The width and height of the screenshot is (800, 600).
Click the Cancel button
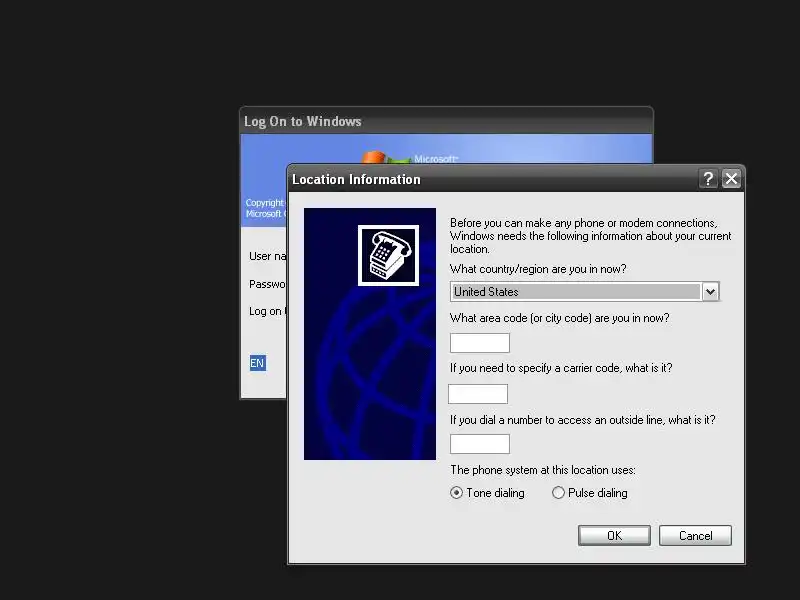point(695,536)
